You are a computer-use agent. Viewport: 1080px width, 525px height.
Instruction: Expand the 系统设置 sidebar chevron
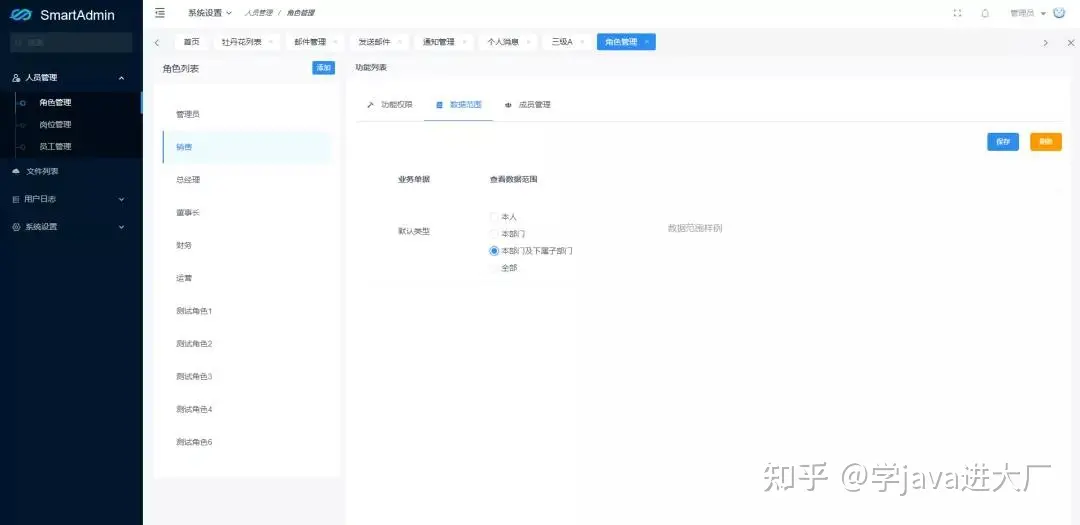(121, 227)
